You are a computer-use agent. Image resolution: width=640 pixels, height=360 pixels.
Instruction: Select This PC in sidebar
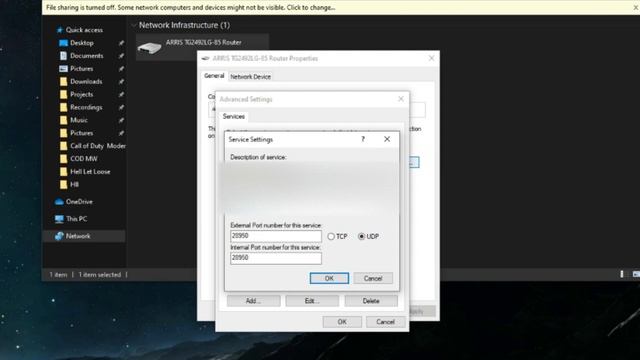76,219
